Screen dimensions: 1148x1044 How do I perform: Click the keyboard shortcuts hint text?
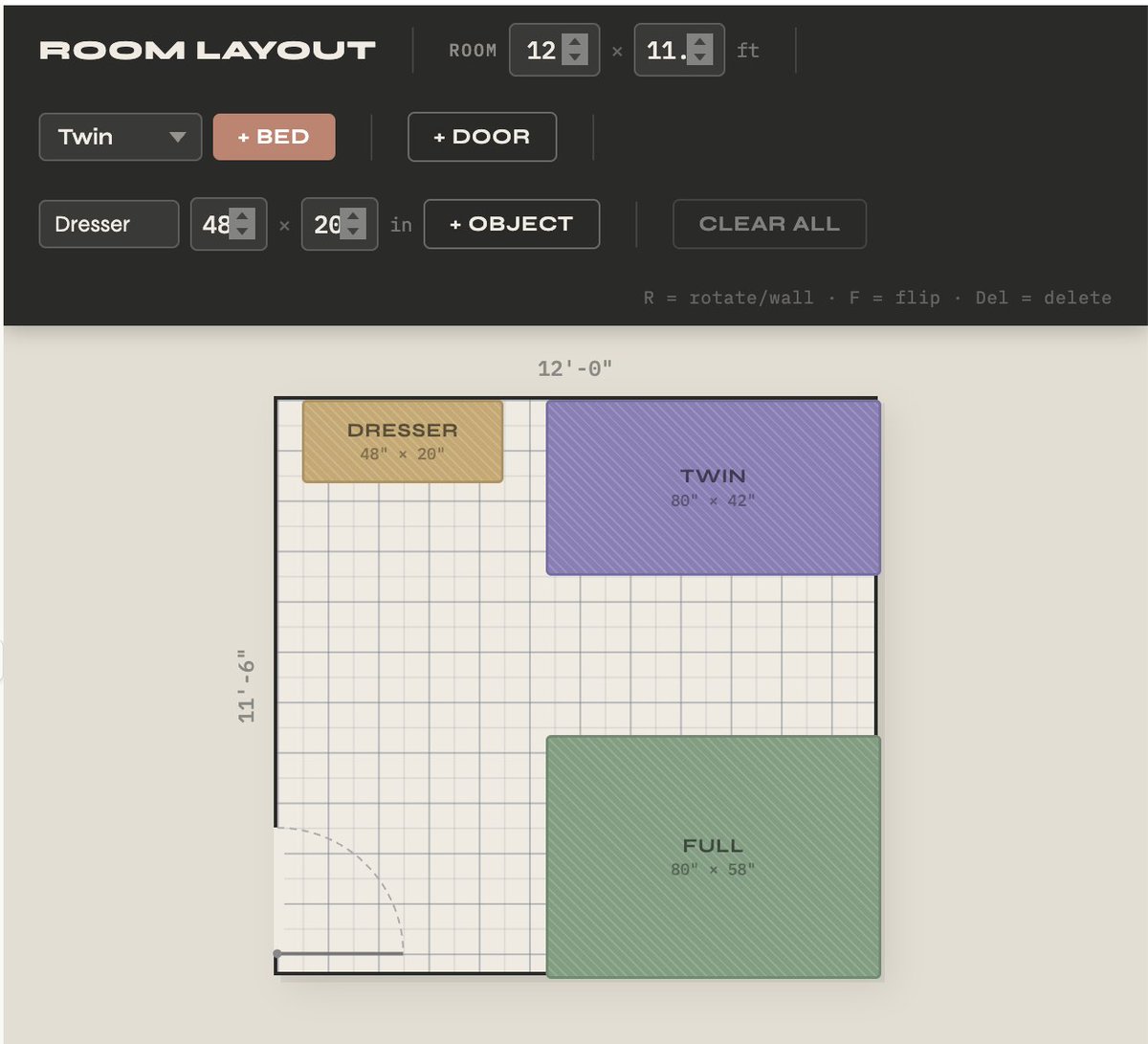click(877, 298)
